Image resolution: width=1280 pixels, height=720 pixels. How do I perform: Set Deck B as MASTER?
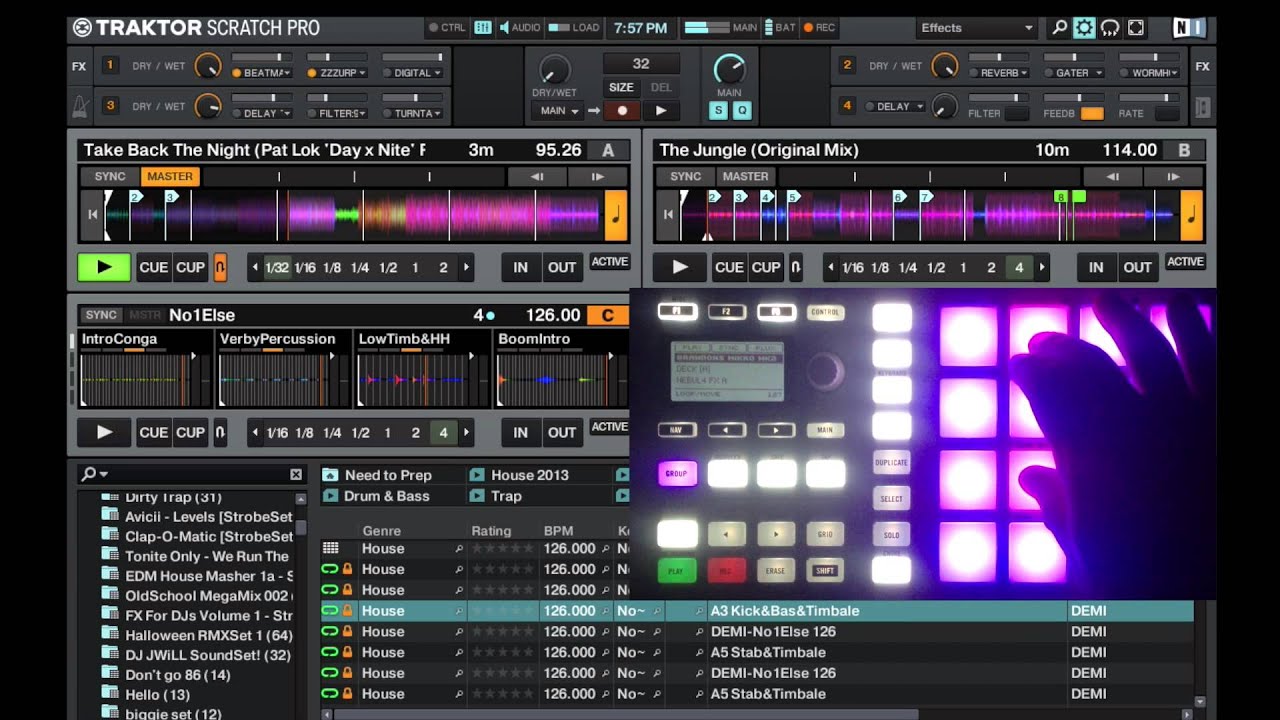coord(746,177)
